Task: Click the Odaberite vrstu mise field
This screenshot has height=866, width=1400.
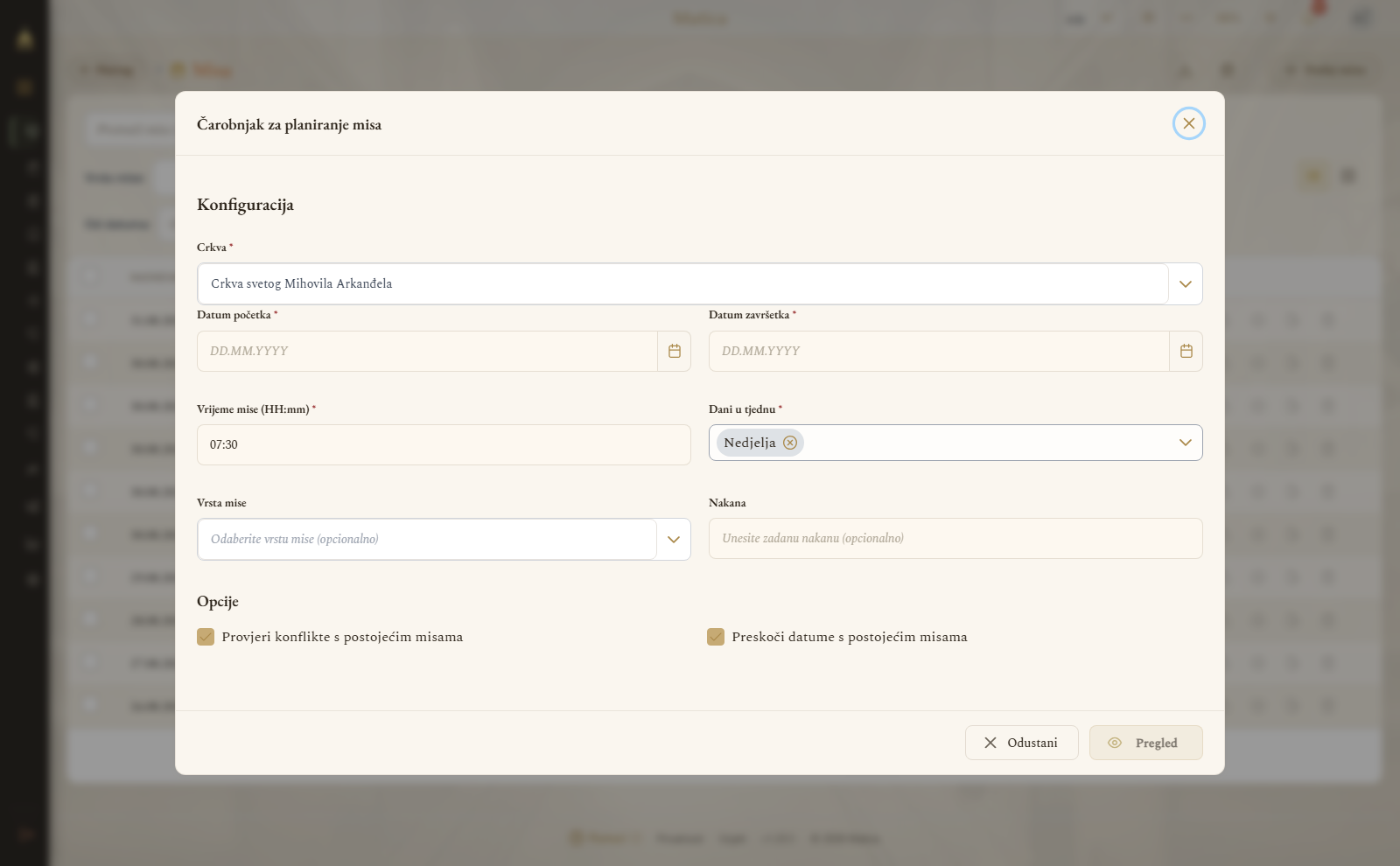Action: [427, 540]
